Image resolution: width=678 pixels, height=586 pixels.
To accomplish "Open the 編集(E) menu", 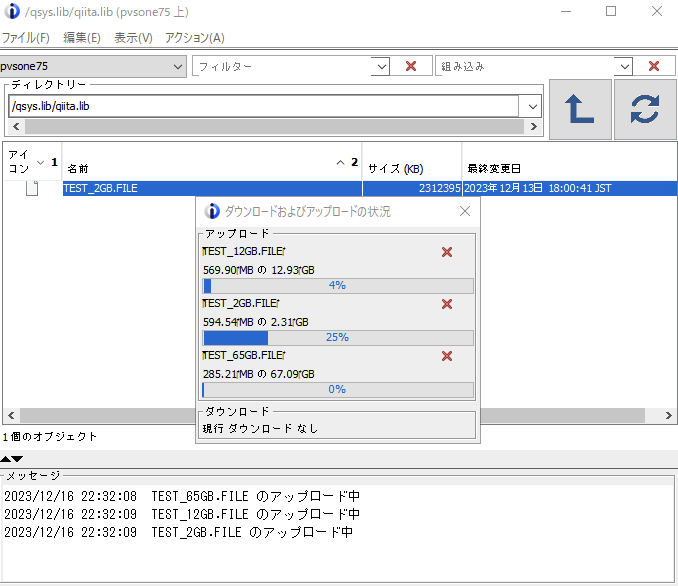I will (82, 38).
